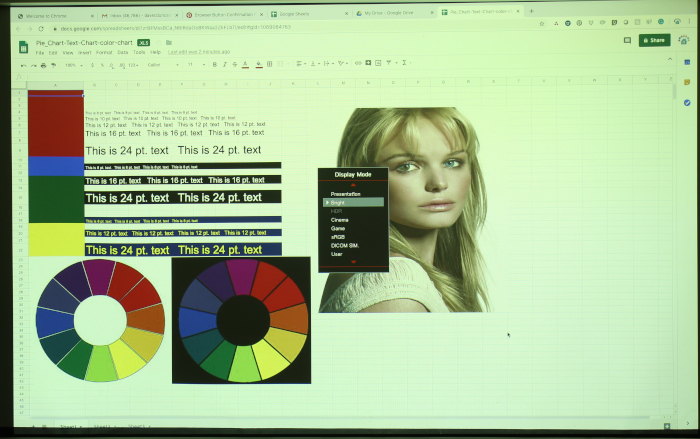Image resolution: width=700 pixels, height=439 pixels.
Task: Open the 123 number format dropdown
Action: coord(133,65)
